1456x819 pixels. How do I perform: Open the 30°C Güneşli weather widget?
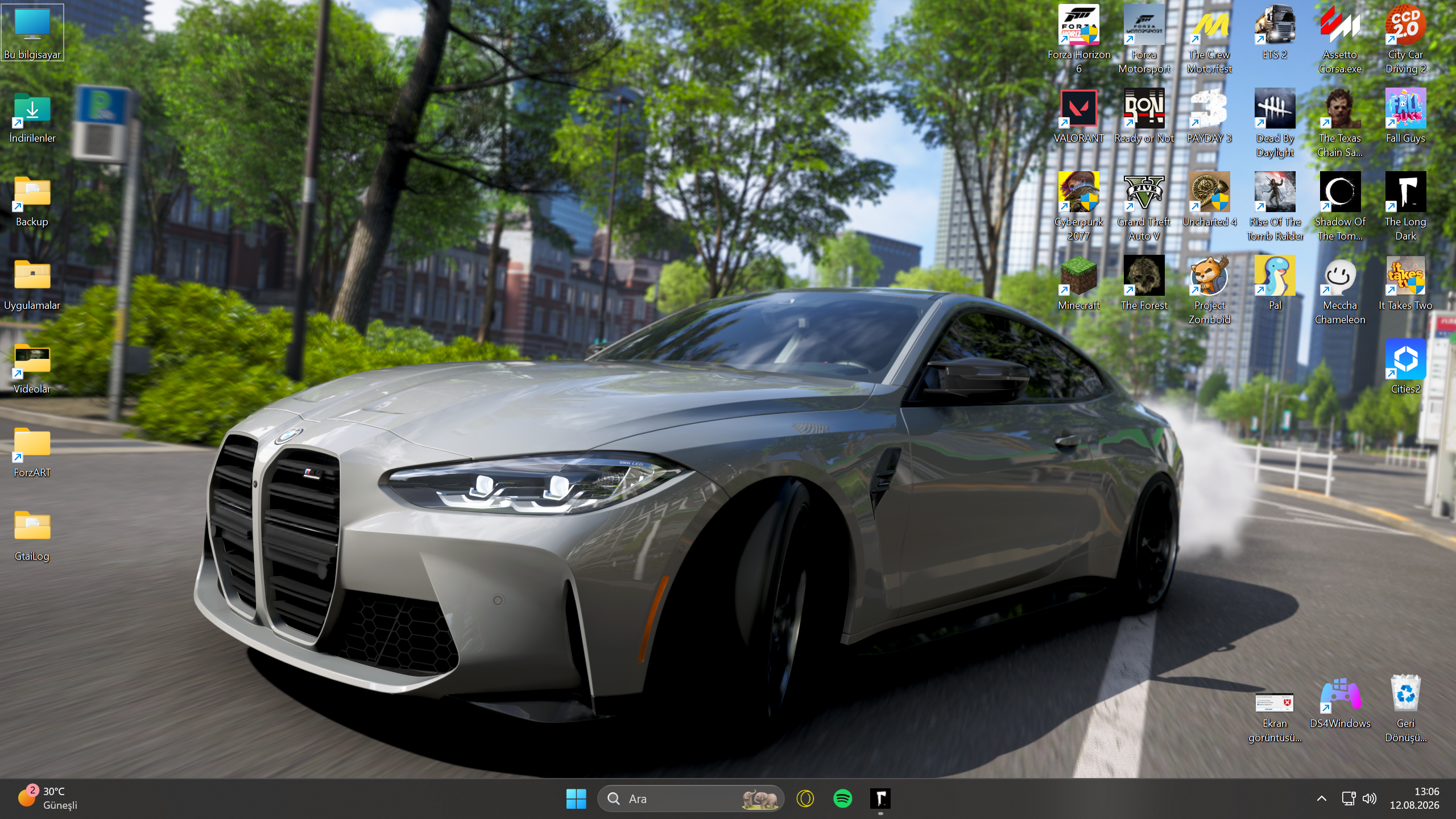click(x=48, y=798)
